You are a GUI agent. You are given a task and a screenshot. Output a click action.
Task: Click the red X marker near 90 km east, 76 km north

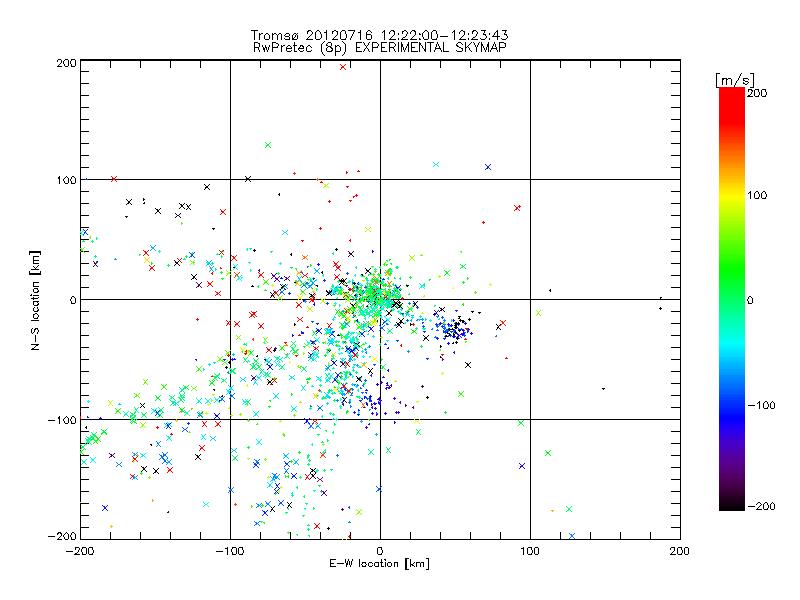517,208
